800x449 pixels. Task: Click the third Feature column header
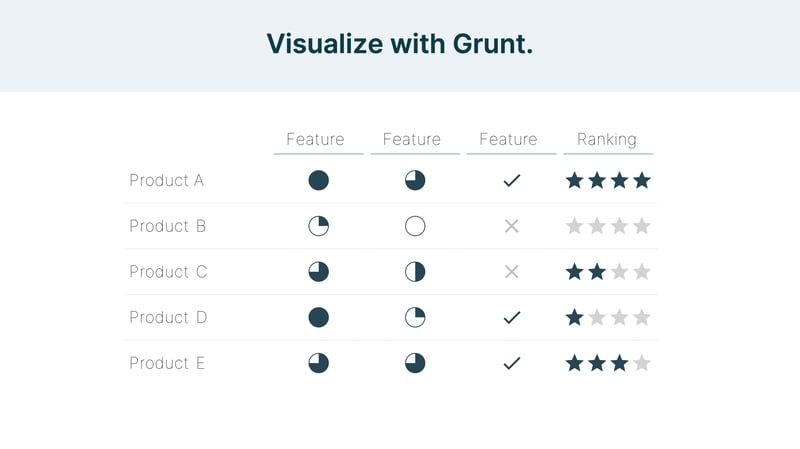pyautogui.click(x=508, y=139)
